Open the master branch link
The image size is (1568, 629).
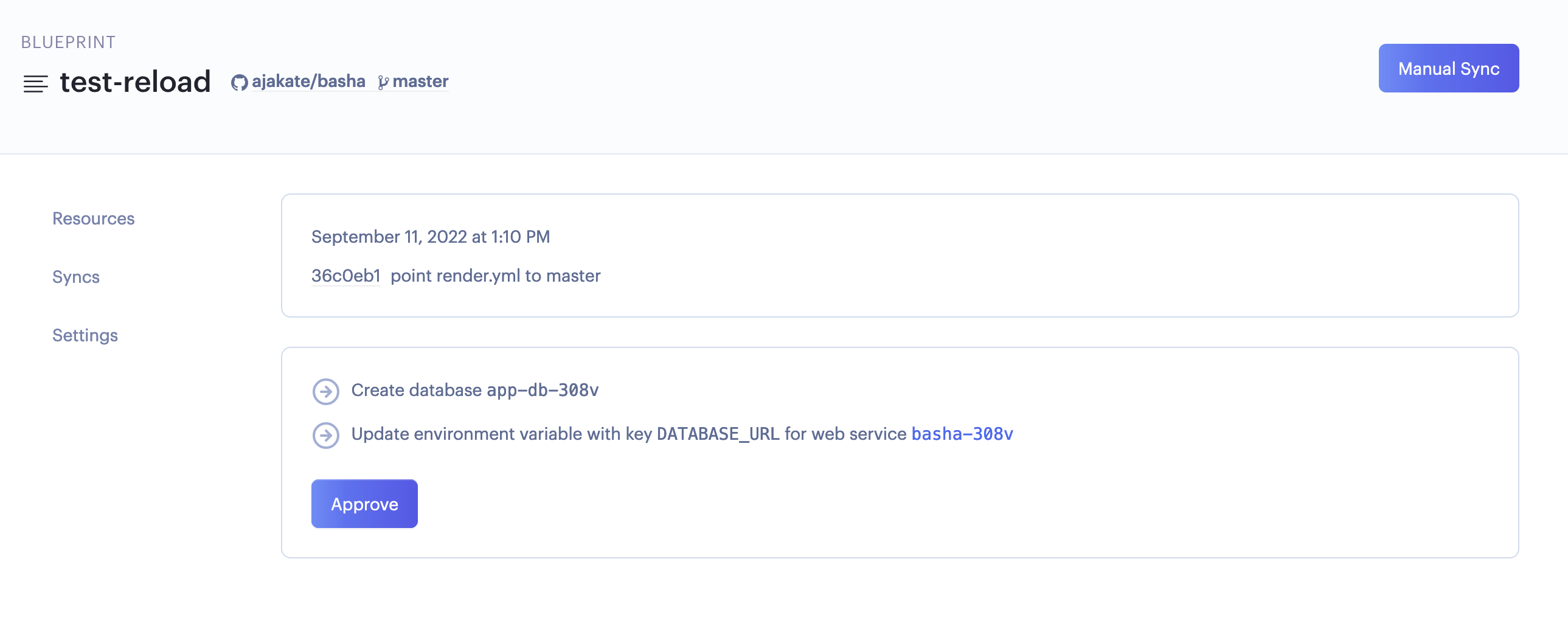(x=420, y=81)
